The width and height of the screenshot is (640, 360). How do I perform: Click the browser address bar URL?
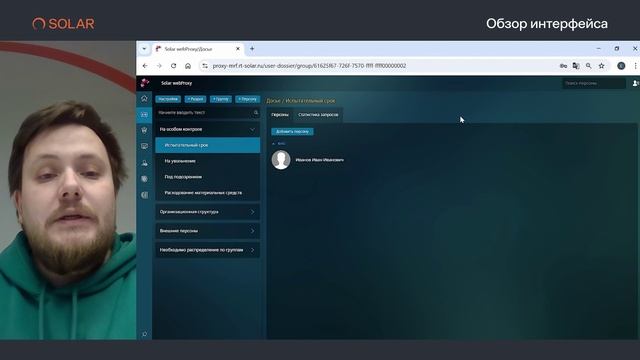(309, 66)
